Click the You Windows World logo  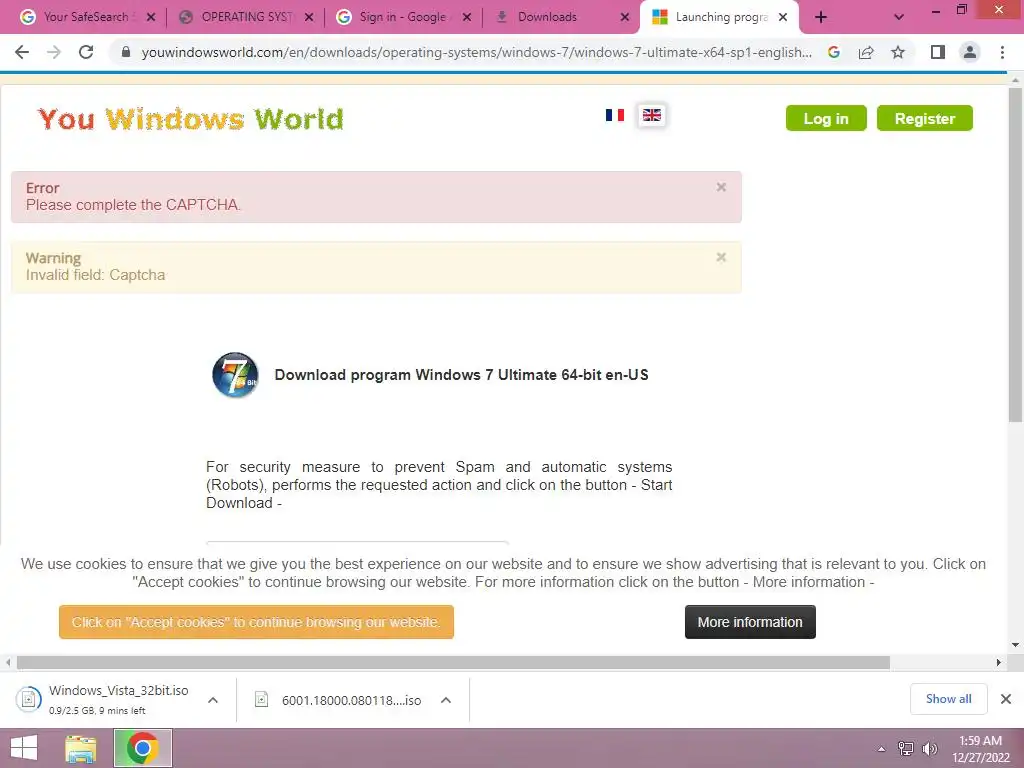(191, 119)
